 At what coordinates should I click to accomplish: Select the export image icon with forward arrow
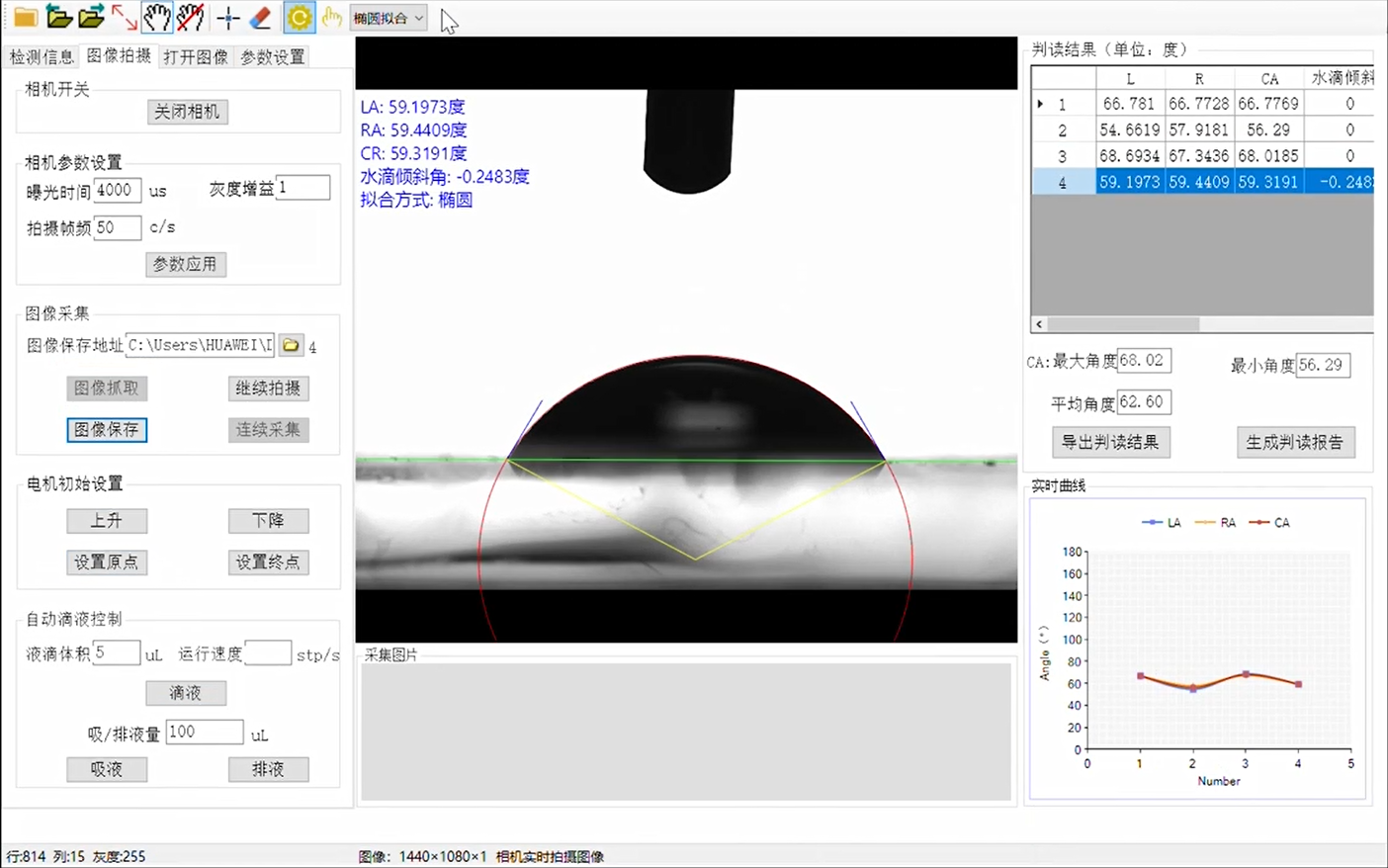(91, 17)
